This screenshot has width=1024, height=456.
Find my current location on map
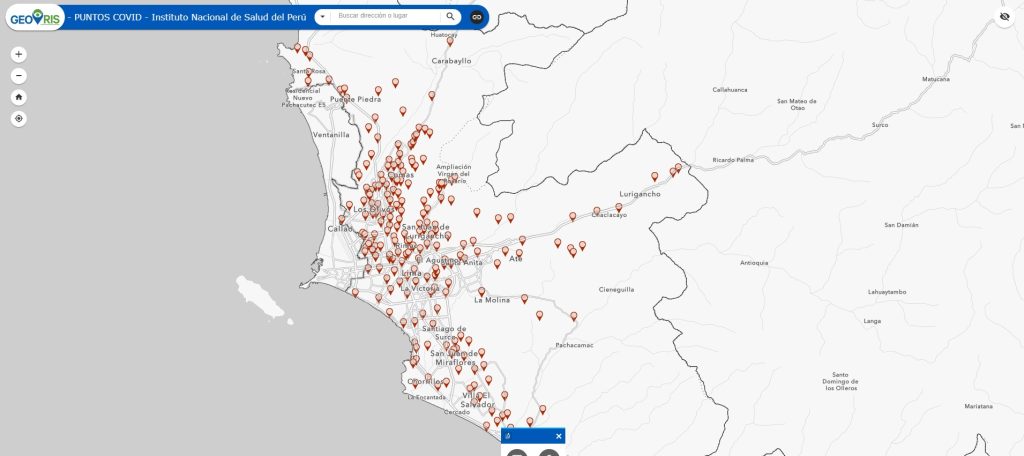[x=19, y=119]
